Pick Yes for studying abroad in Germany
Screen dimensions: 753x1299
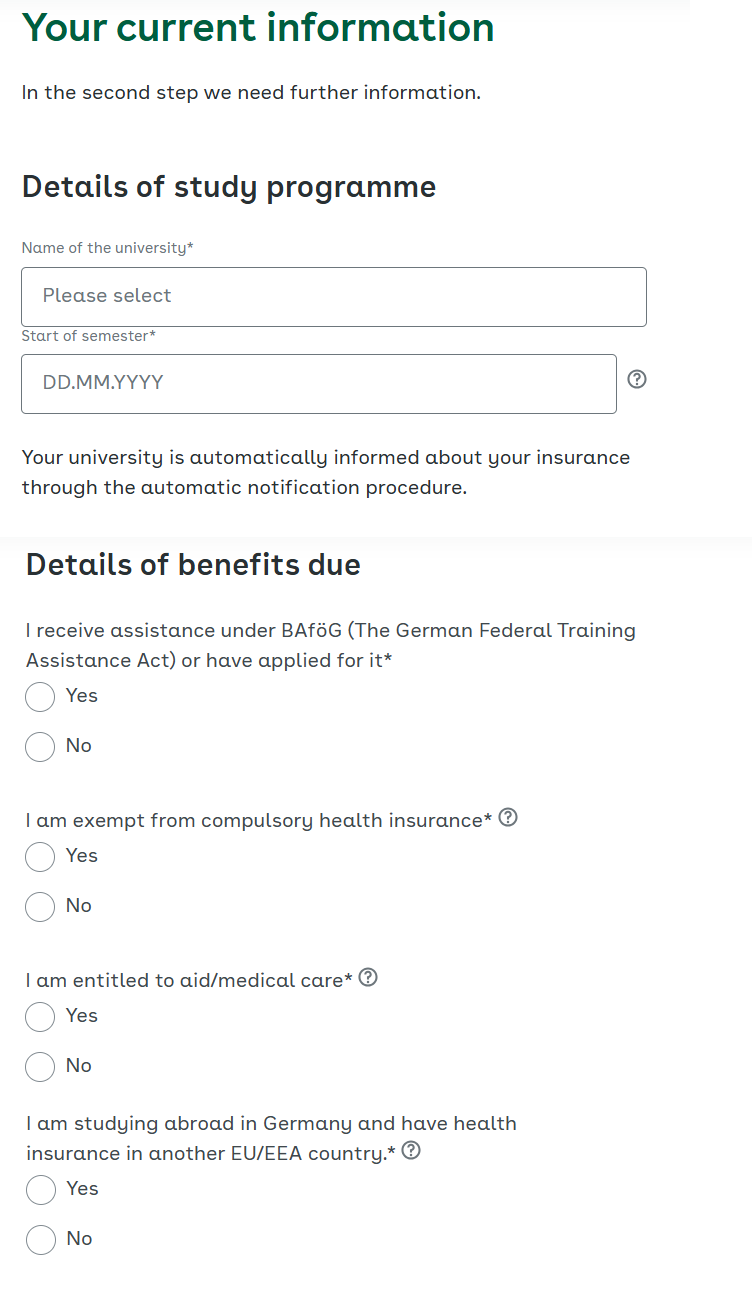point(41,1190)
